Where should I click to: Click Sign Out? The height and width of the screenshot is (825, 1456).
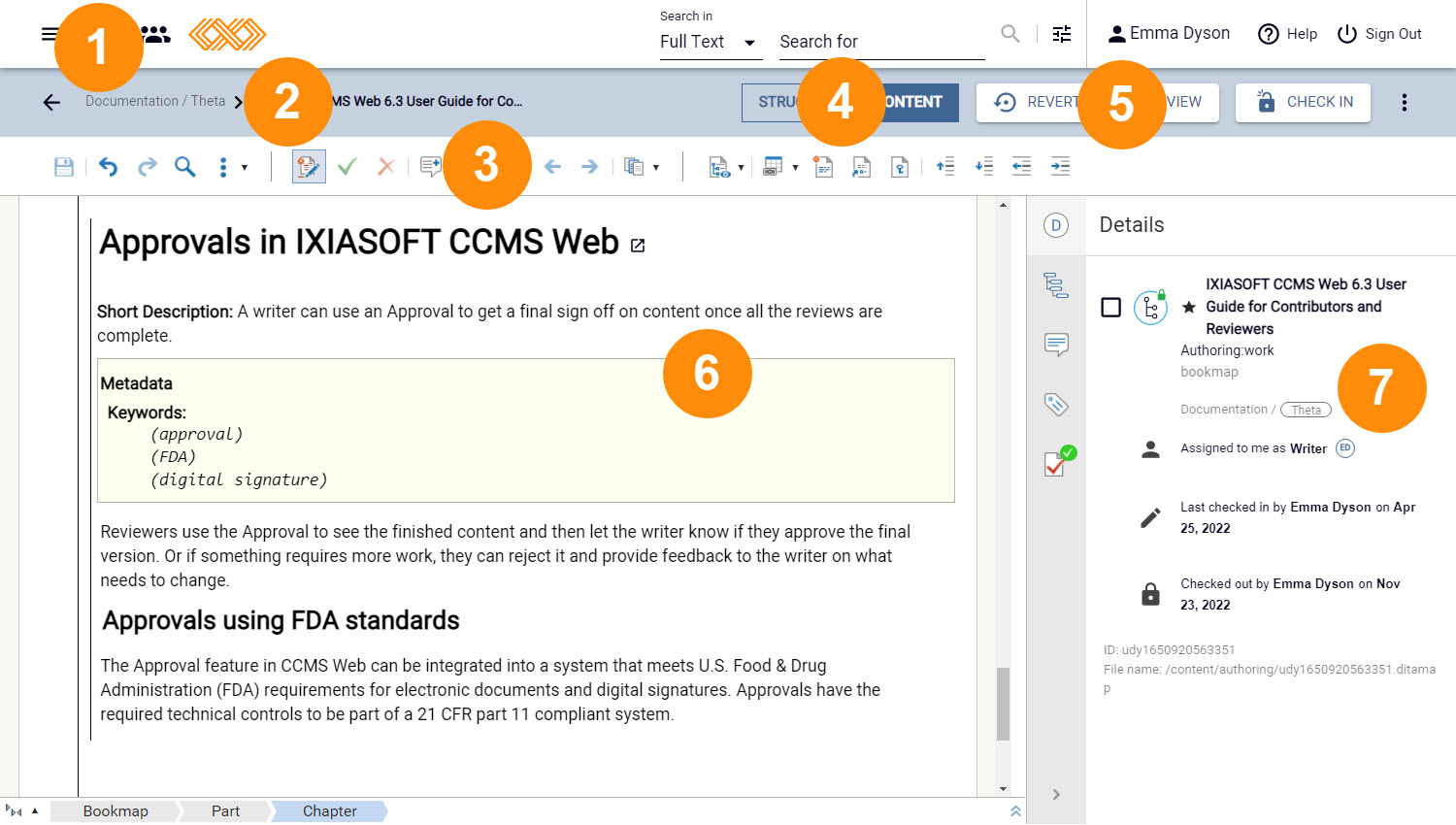click(x=1379, y=34)
